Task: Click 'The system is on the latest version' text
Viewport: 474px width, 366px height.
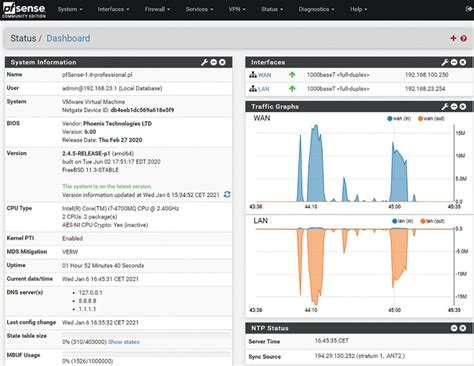Action: (107, 186)
